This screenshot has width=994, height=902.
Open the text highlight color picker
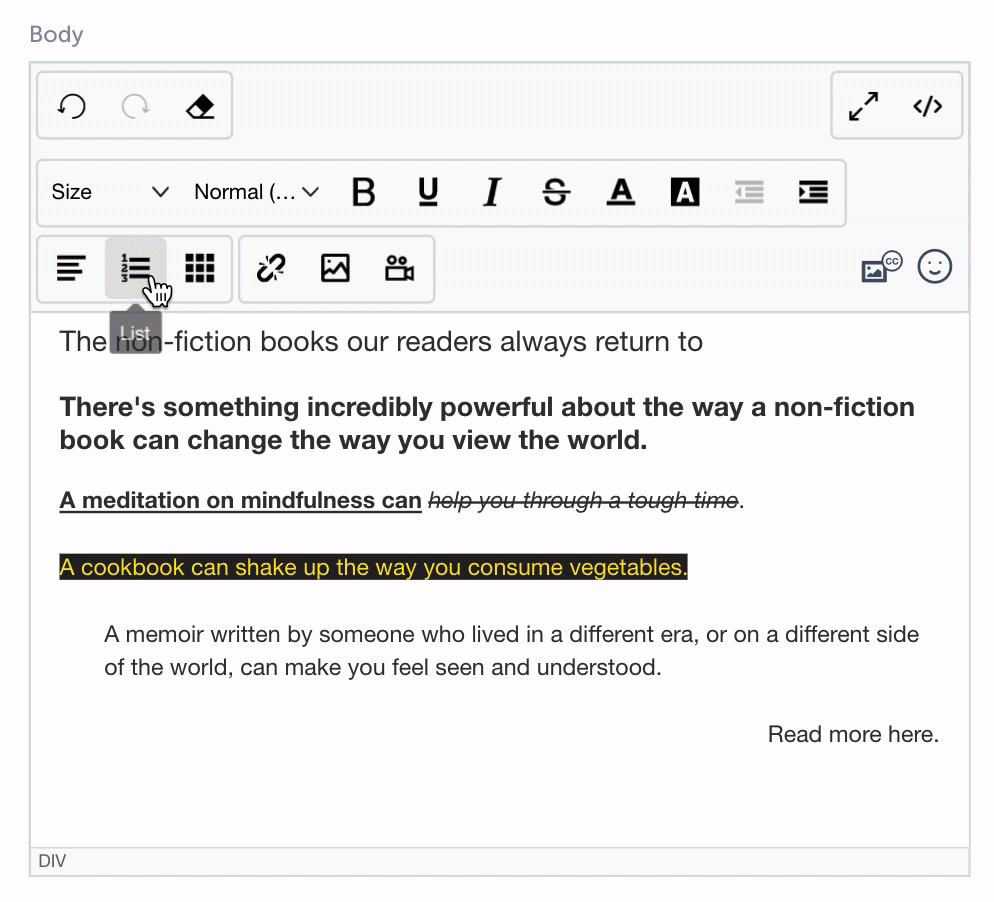(x=685, y=192)
